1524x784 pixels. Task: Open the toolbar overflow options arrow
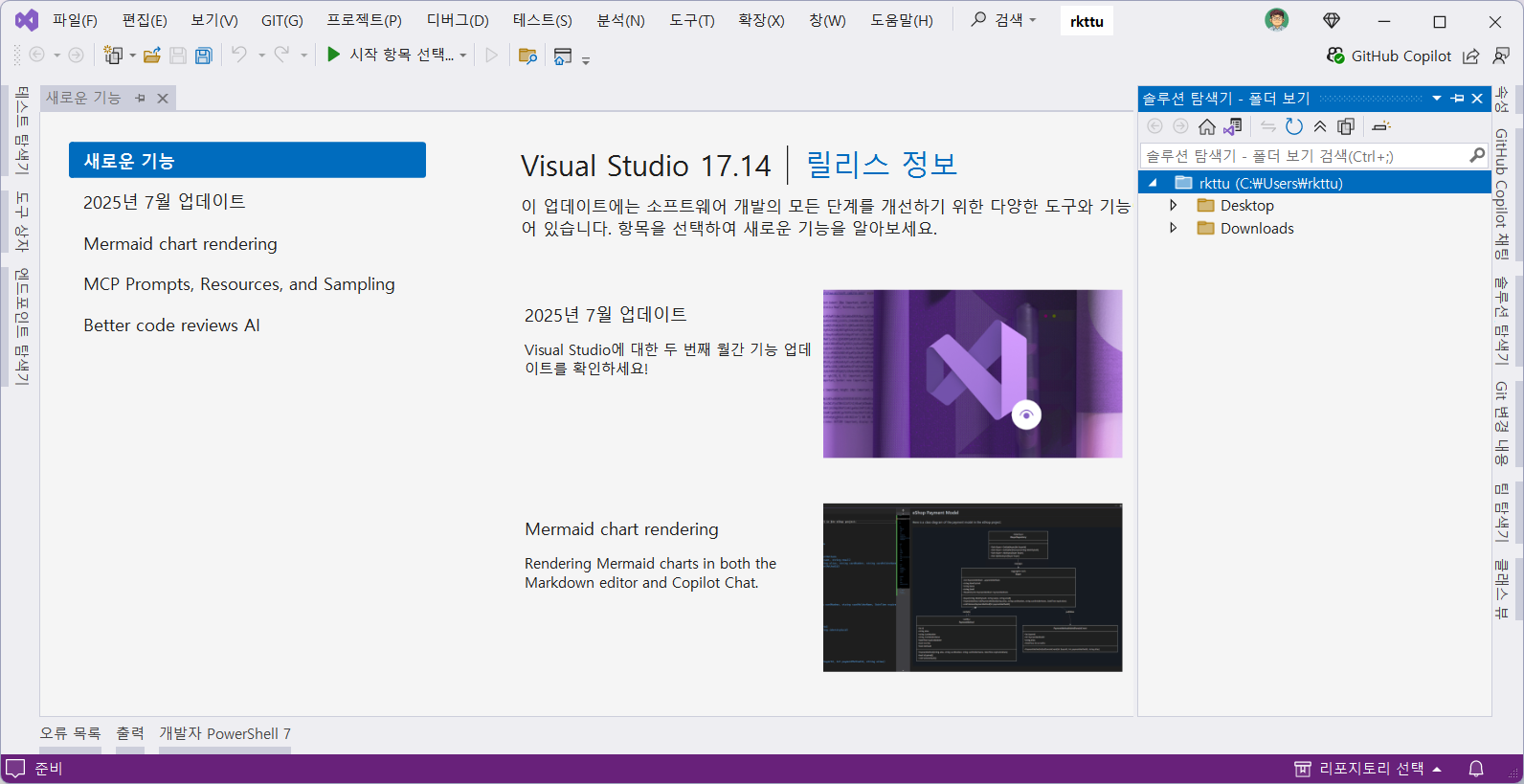click(586, 60)
